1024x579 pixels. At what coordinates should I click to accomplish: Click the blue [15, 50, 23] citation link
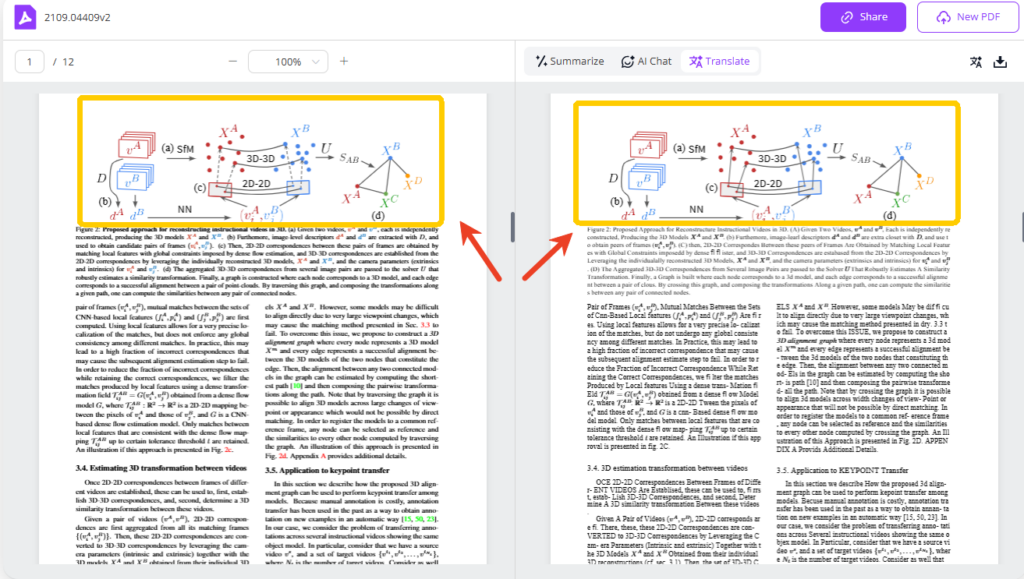click(421, 518)
